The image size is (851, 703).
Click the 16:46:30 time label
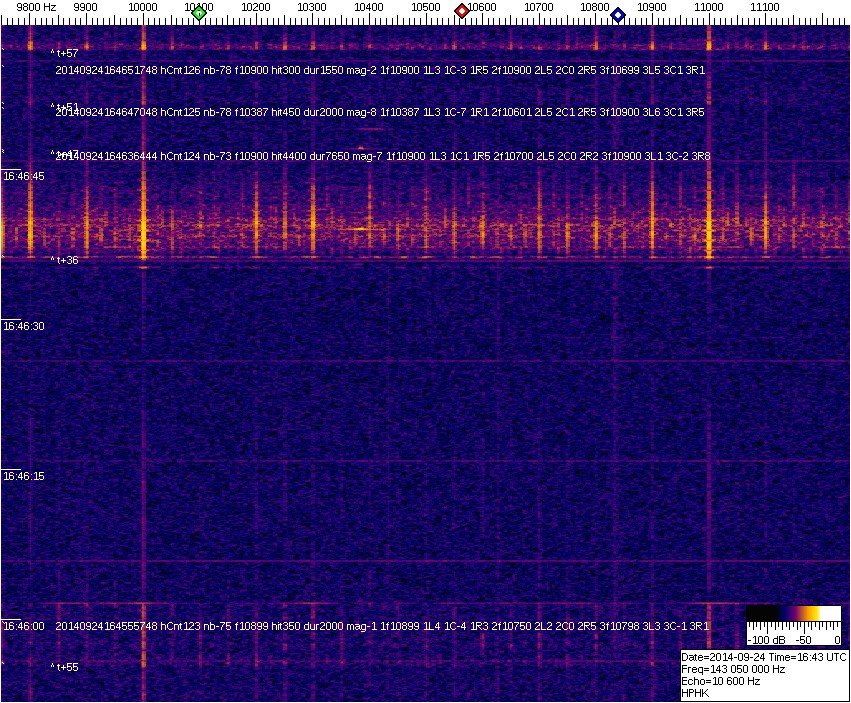(x=24, y=326)
